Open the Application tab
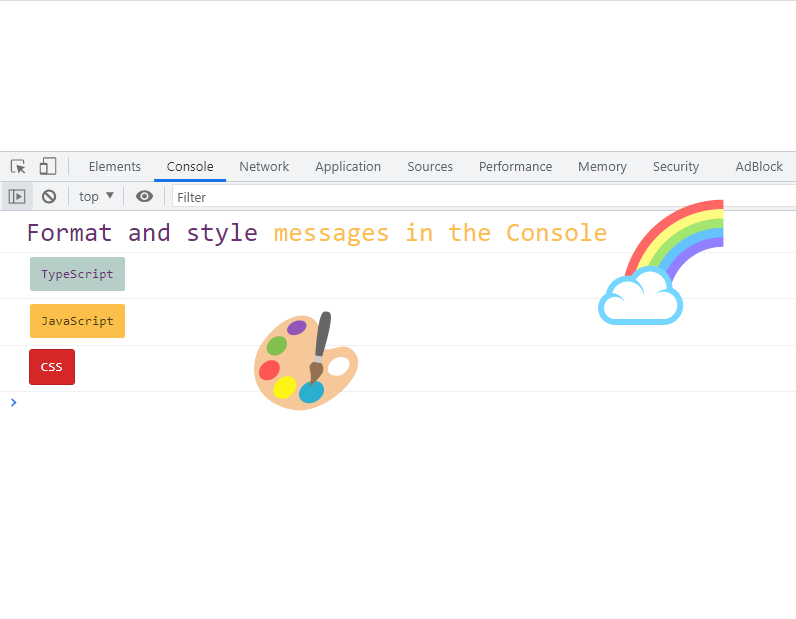Image resolution: width=796 pixels, height=619 pixels. [348, 167]
